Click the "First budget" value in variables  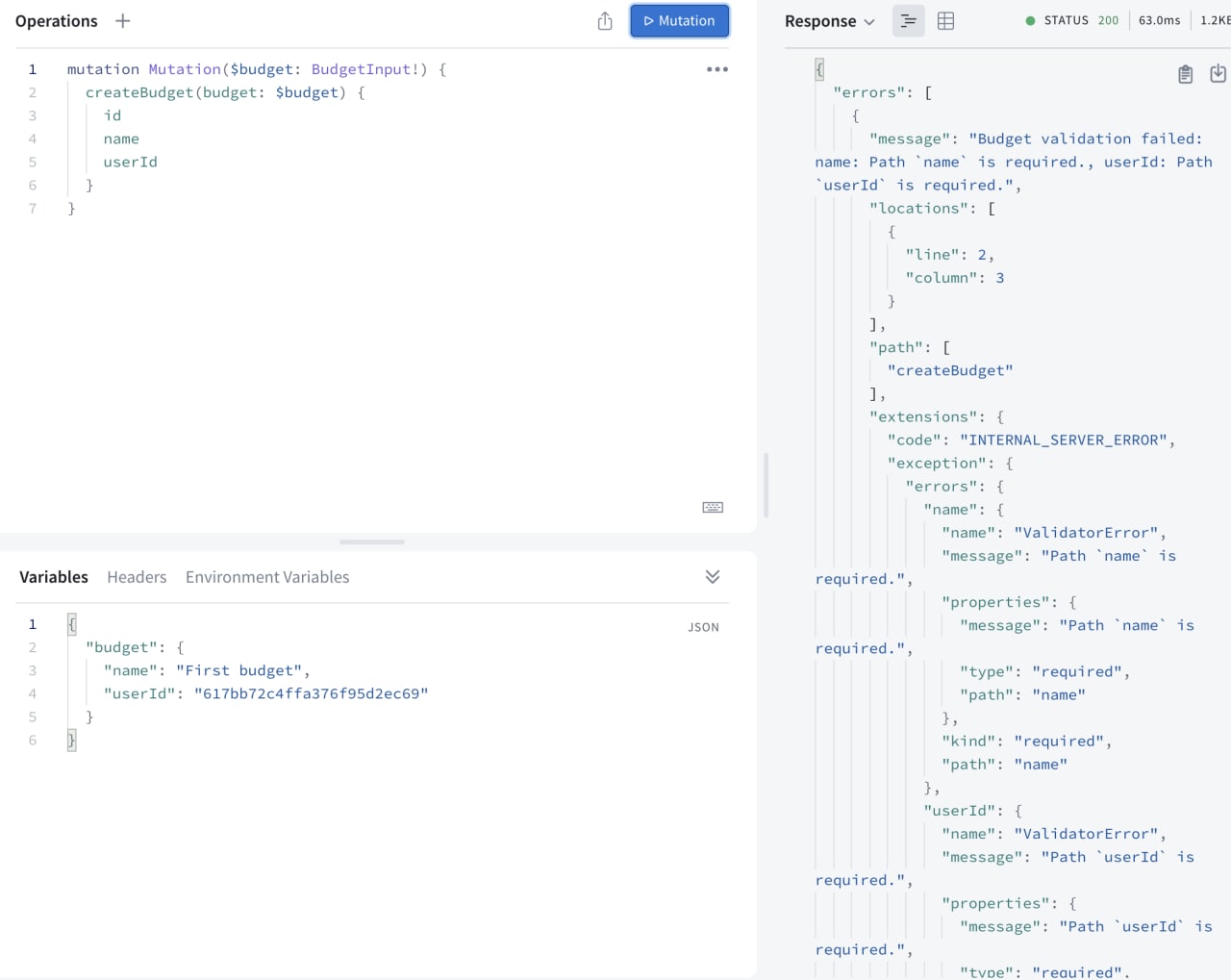(239, 670)
